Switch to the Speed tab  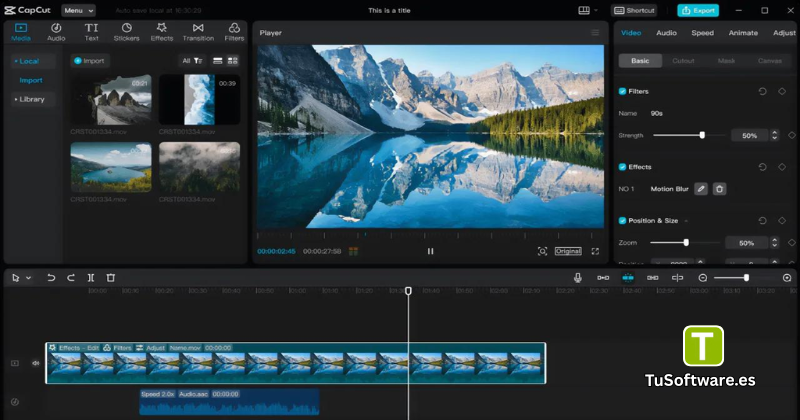tap(702, 33)
